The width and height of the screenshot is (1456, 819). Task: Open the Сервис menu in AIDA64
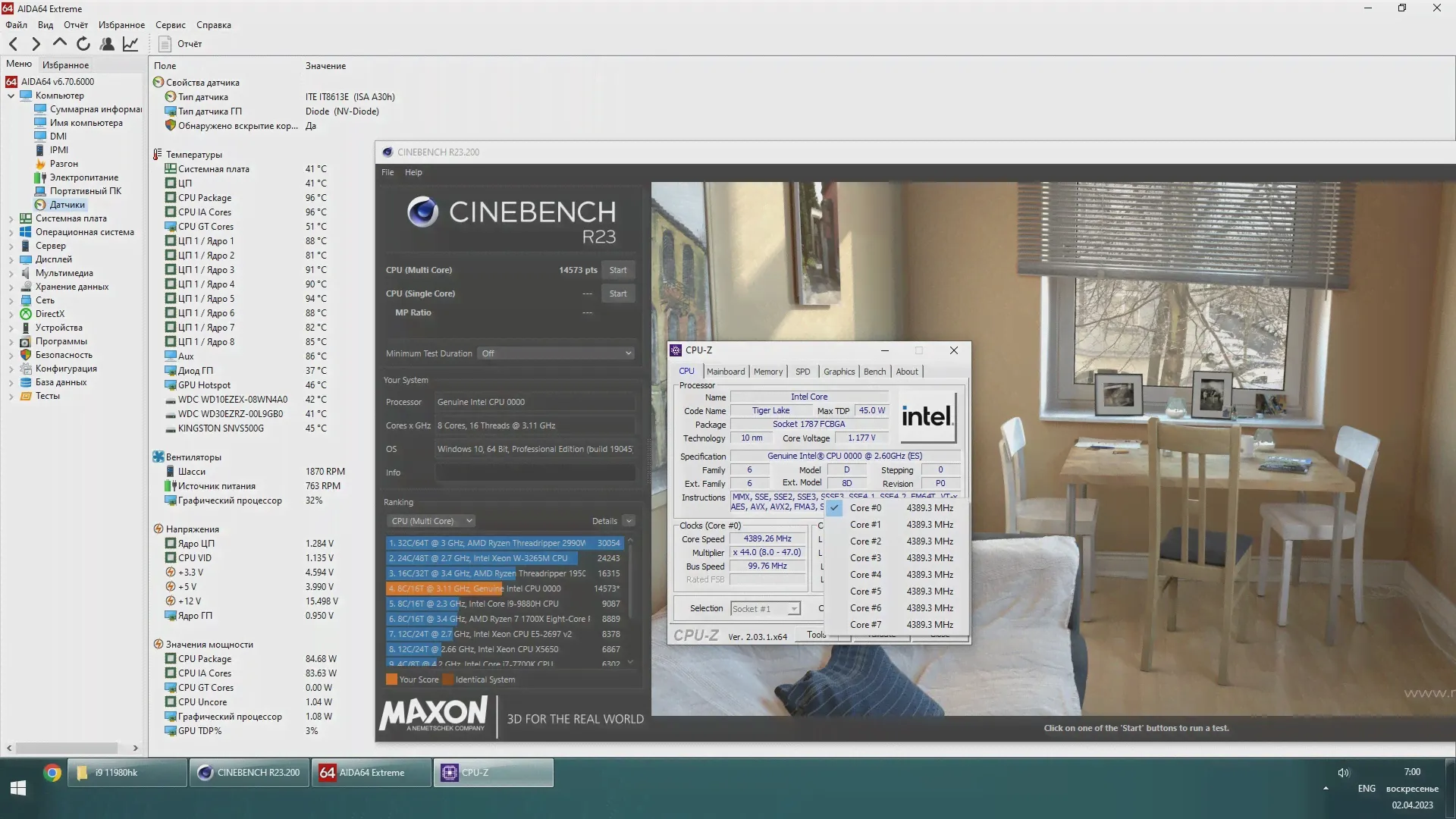(170, 25)
